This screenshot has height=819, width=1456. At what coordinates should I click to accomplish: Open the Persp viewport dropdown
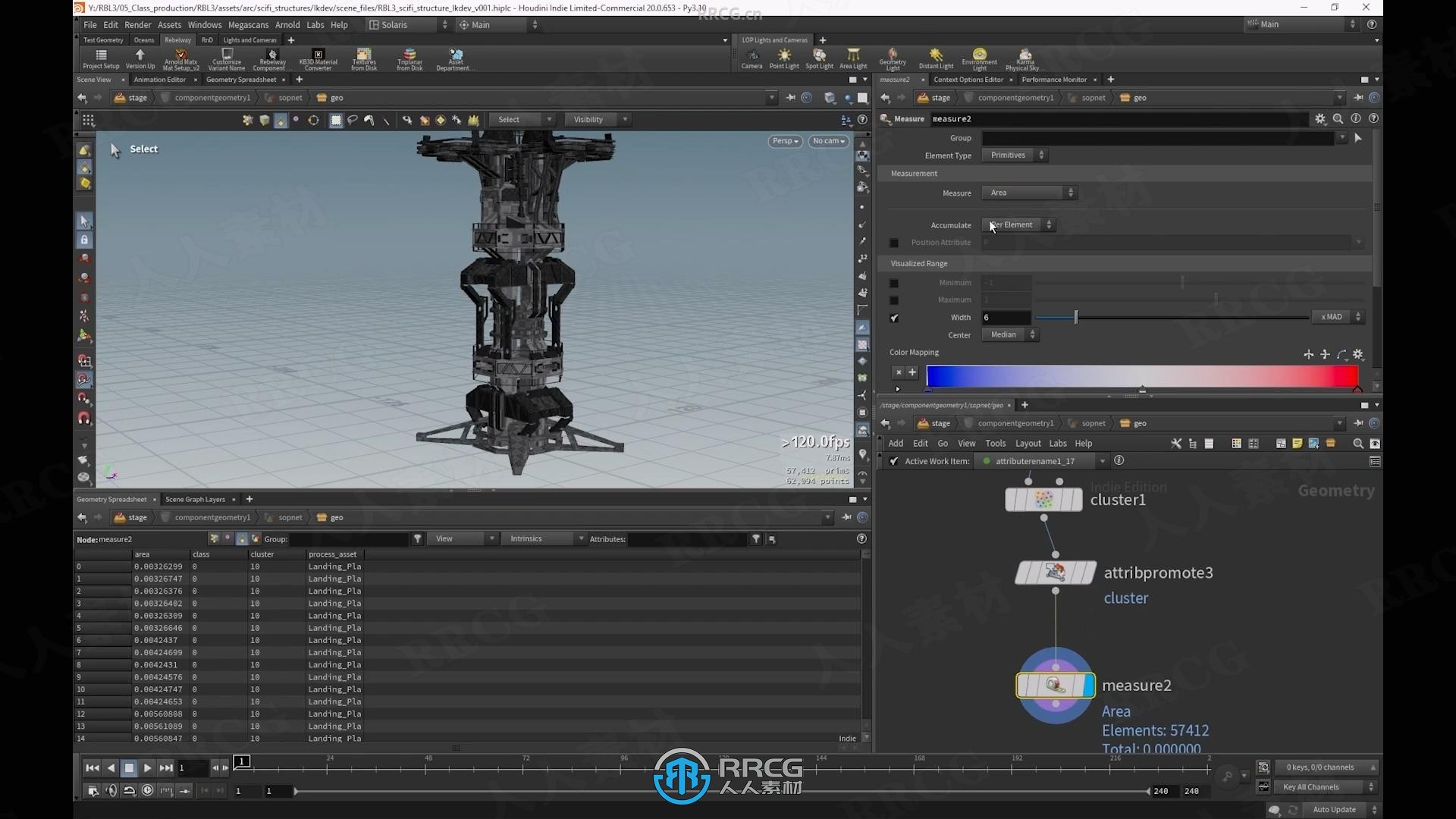point(785,141)
